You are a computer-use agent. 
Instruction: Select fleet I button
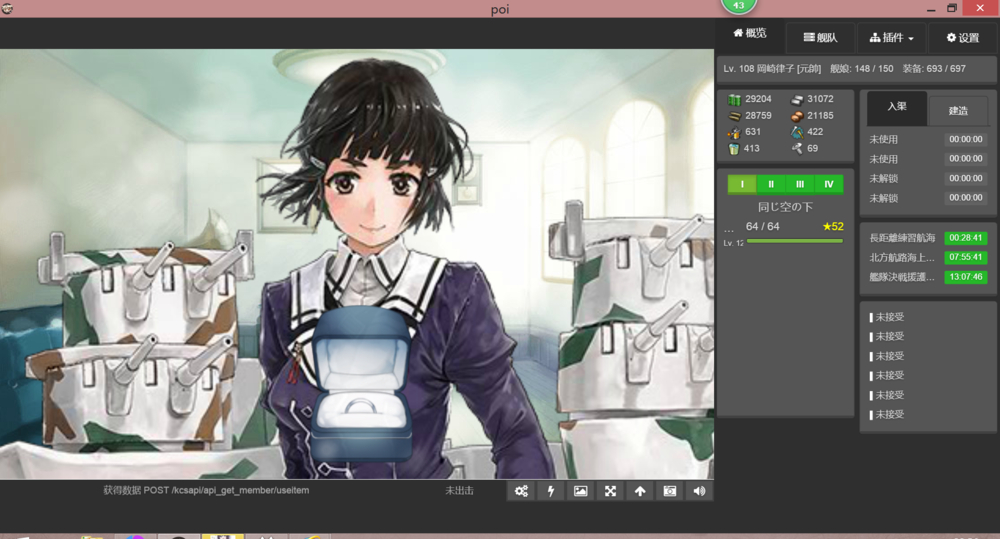[x=742, y=184]
